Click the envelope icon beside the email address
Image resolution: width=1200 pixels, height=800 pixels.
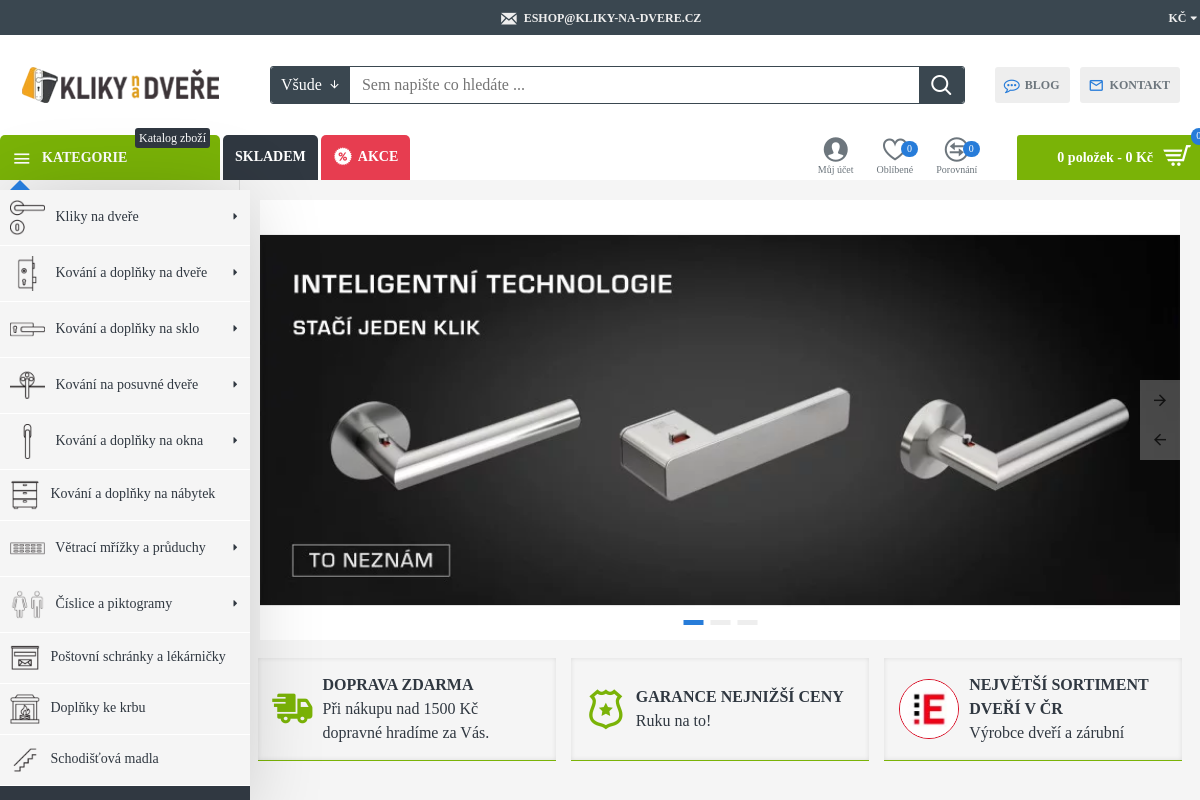pos(509,18)
